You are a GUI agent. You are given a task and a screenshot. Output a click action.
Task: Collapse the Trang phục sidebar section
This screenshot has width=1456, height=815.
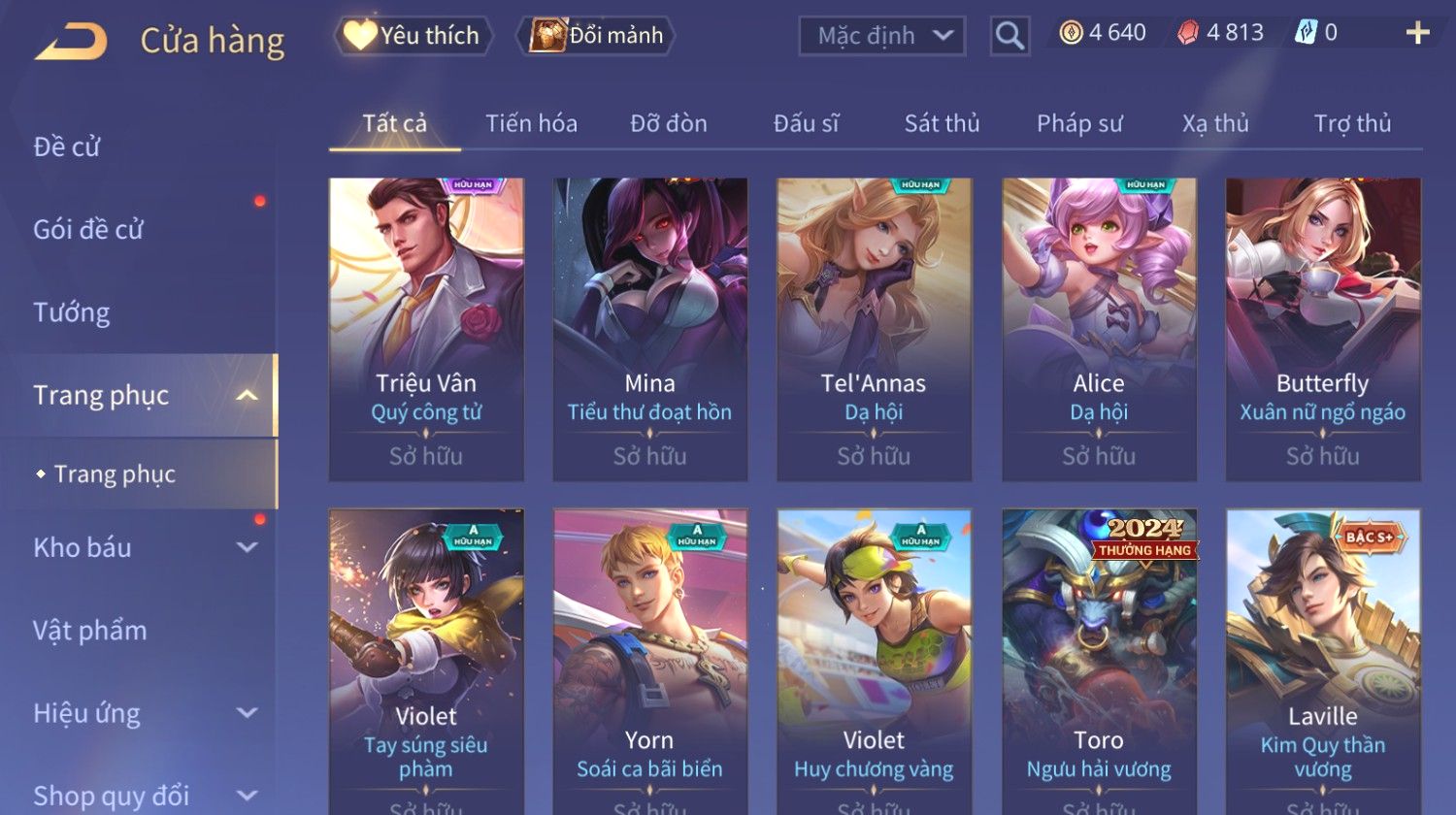[248, 395]
